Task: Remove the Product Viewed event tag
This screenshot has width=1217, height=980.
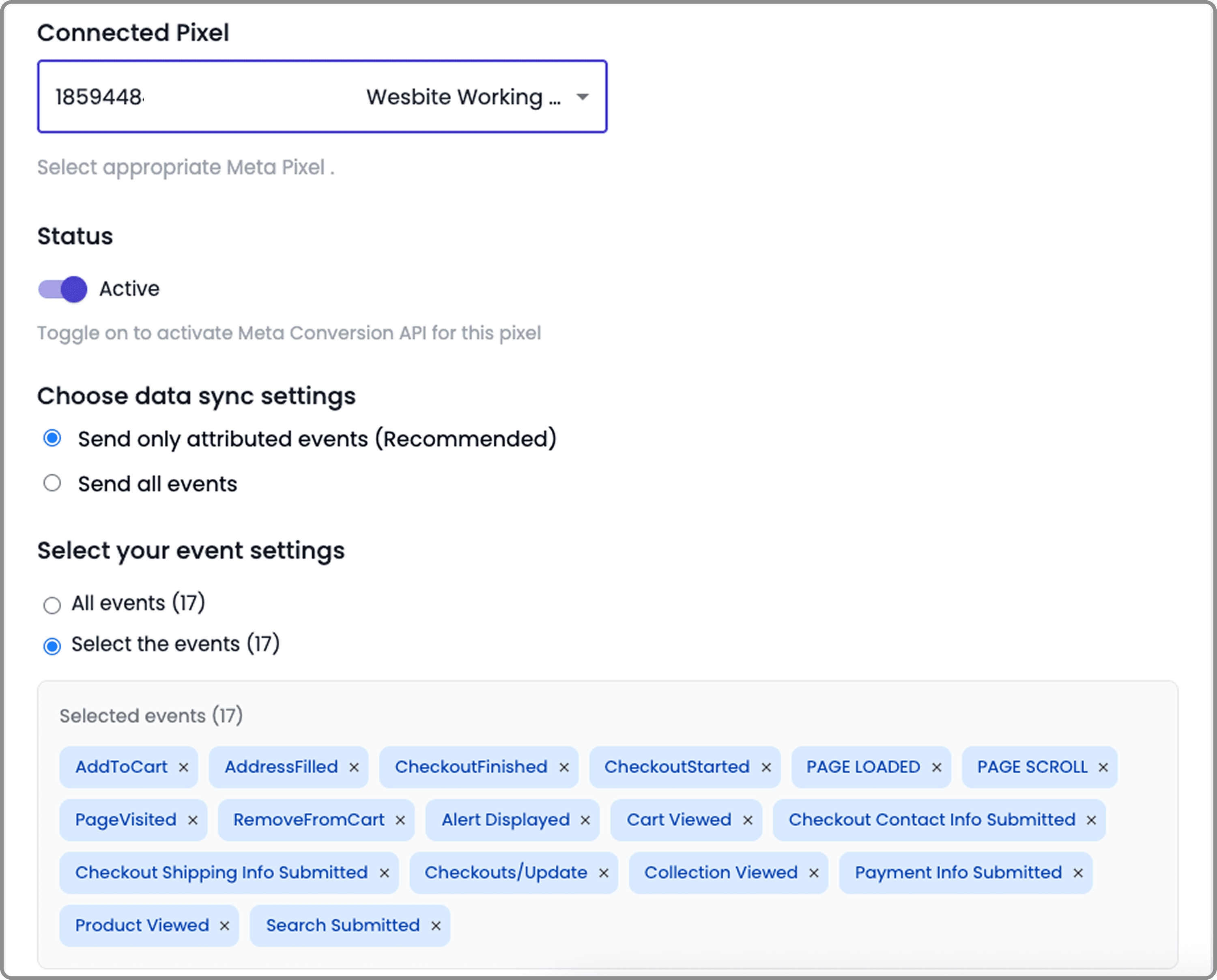Action: [x=225, y=926]
